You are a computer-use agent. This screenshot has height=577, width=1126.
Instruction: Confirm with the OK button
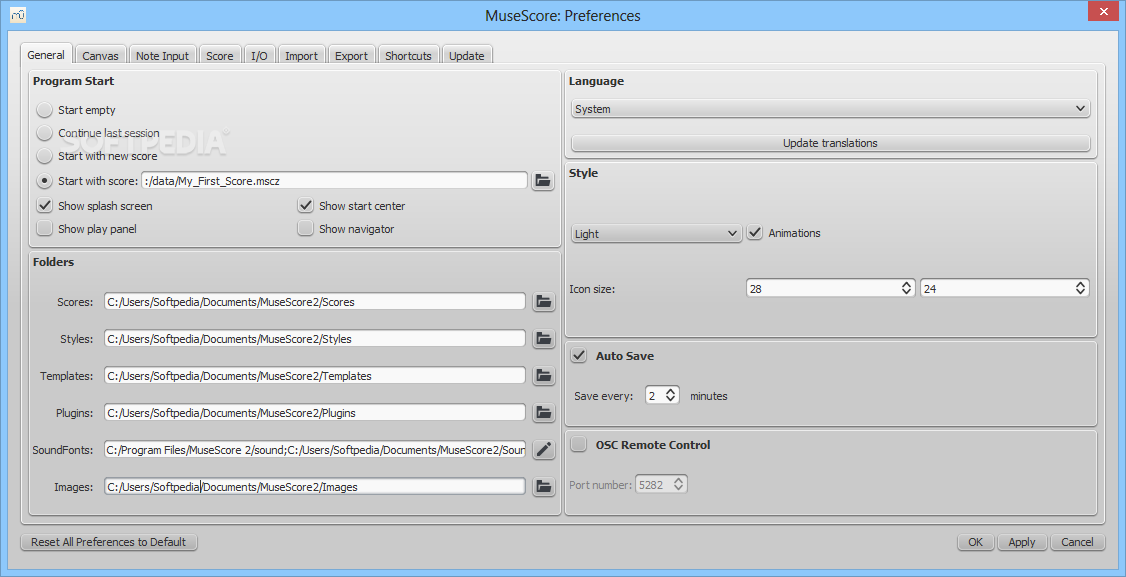point(975,542)
